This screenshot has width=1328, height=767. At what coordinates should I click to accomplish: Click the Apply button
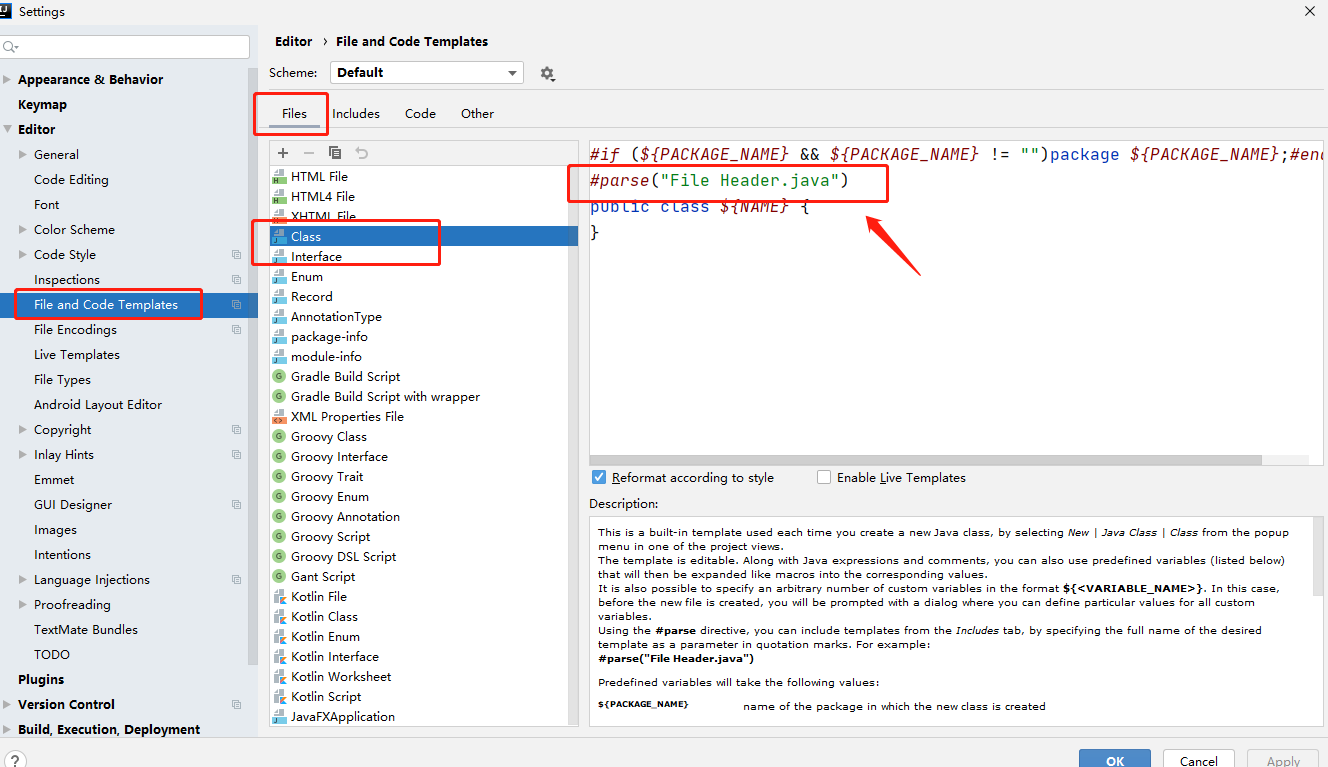[1283, 760]
